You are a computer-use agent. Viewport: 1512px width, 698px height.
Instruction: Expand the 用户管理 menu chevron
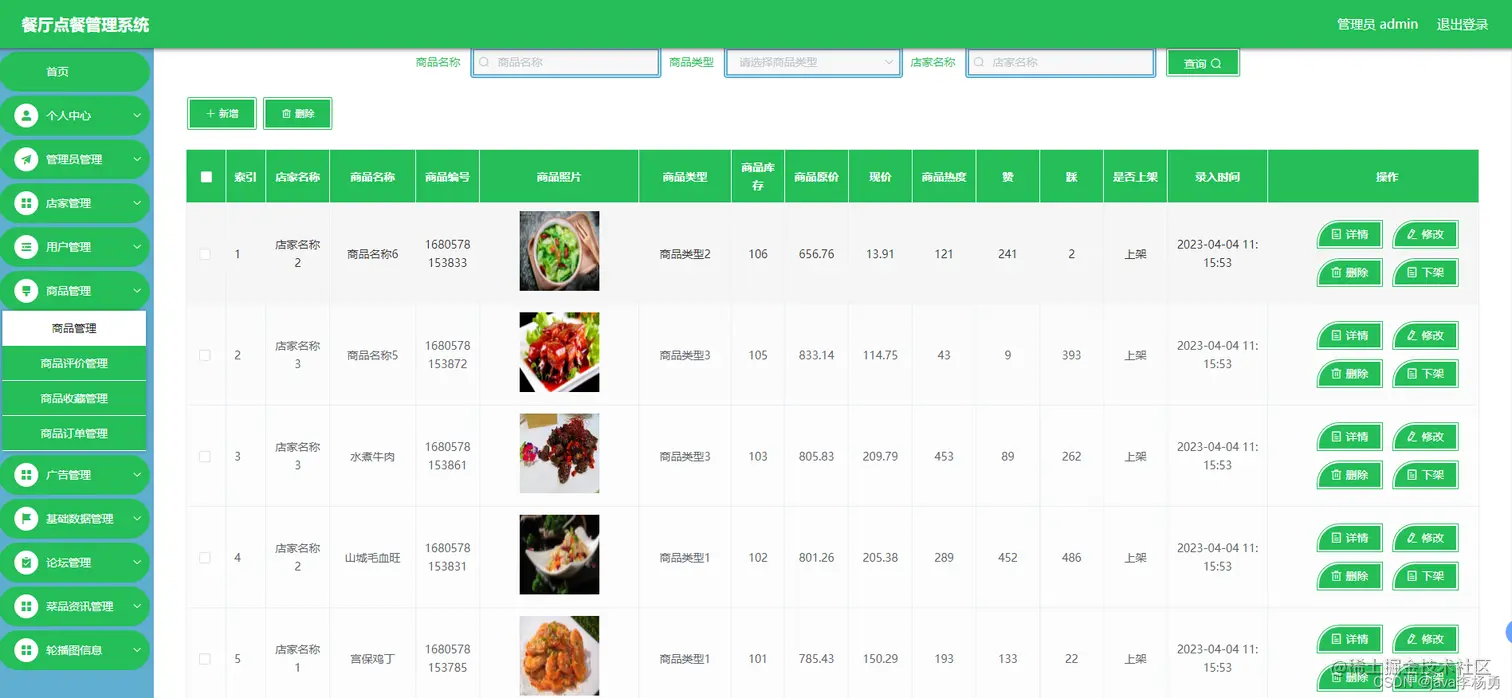pos(137,247)
